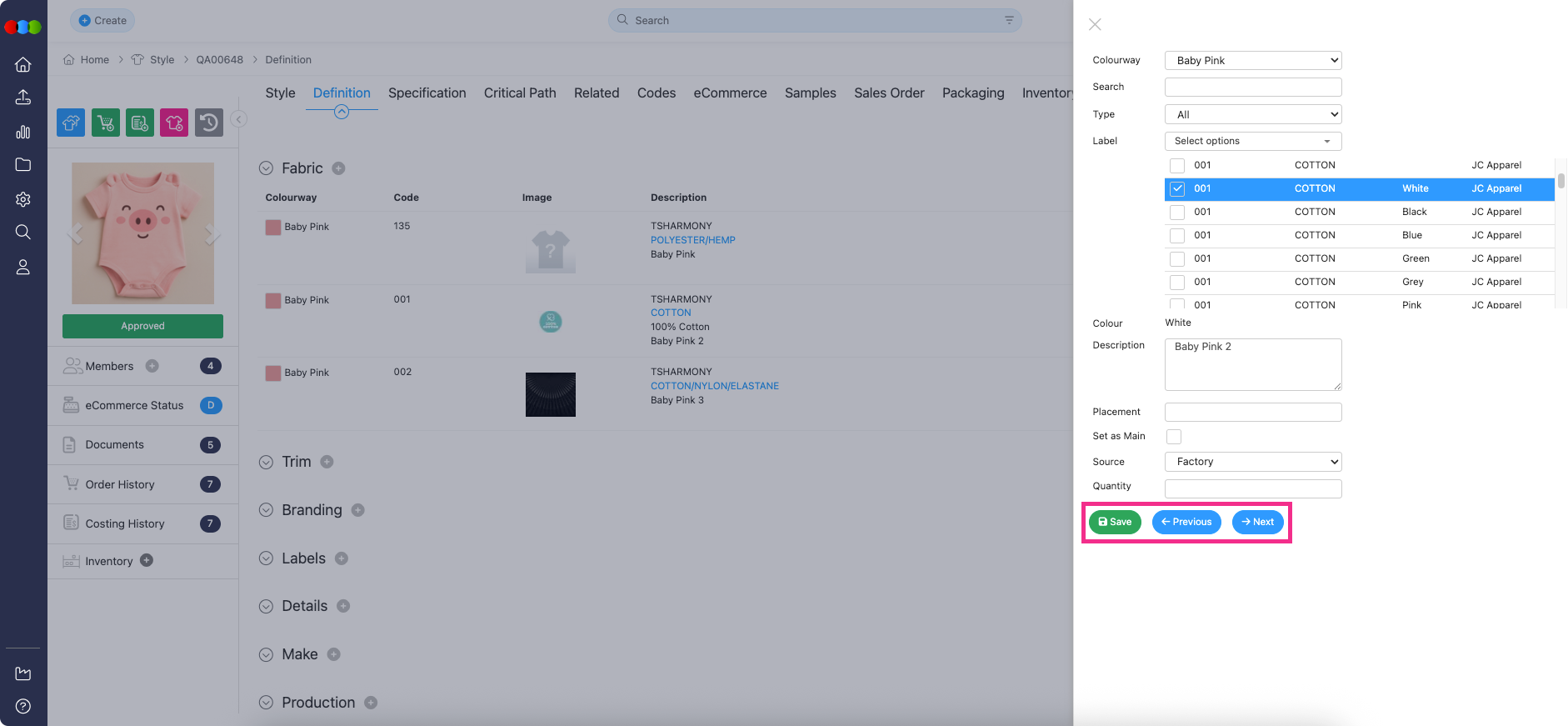Open the Source dropdown showing Factory

point(1252,462)
